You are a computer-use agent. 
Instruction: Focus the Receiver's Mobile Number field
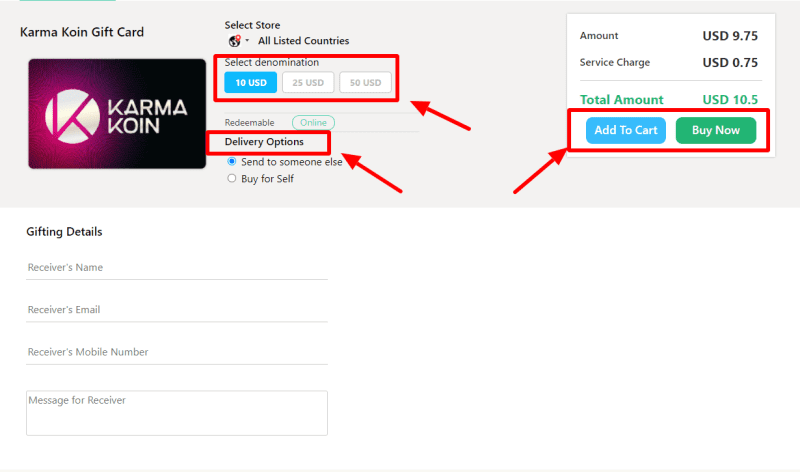(x=177, y=352)
